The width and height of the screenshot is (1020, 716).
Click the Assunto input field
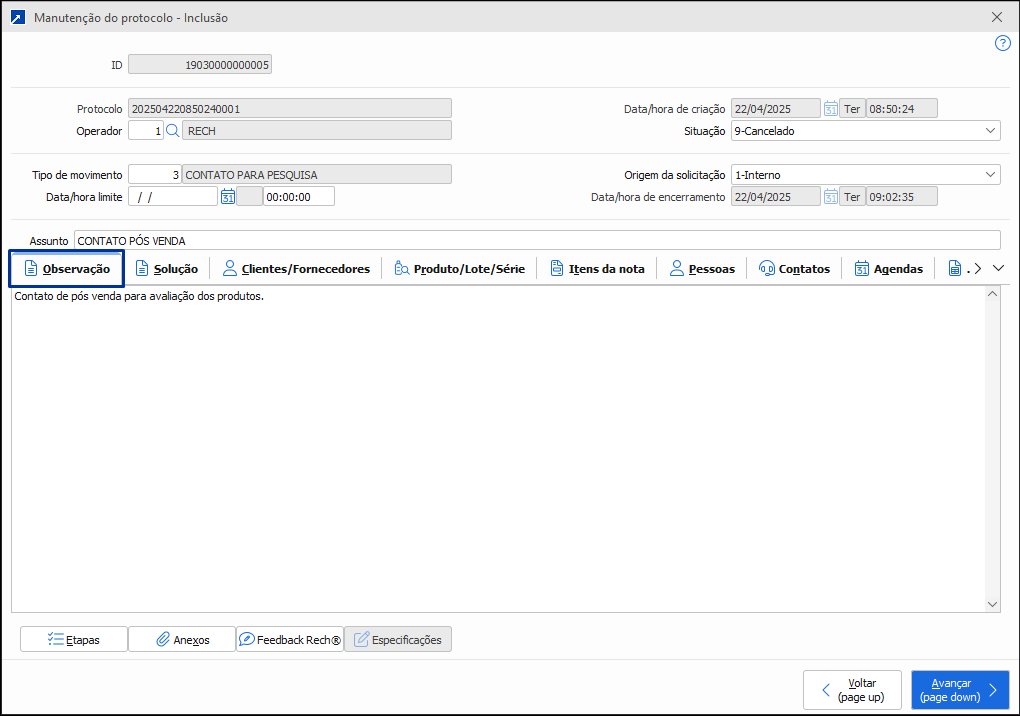(x=537, y=240)
